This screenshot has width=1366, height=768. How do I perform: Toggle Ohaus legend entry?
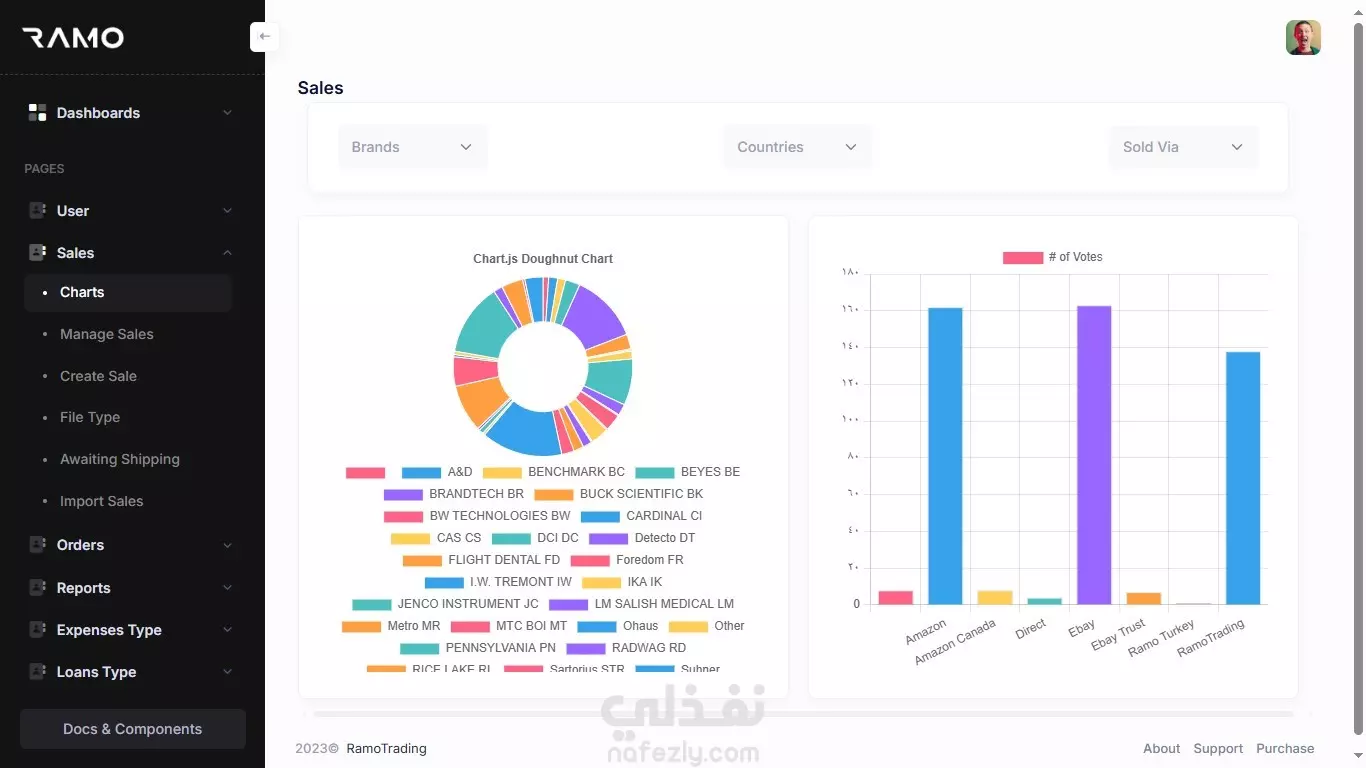618,626
